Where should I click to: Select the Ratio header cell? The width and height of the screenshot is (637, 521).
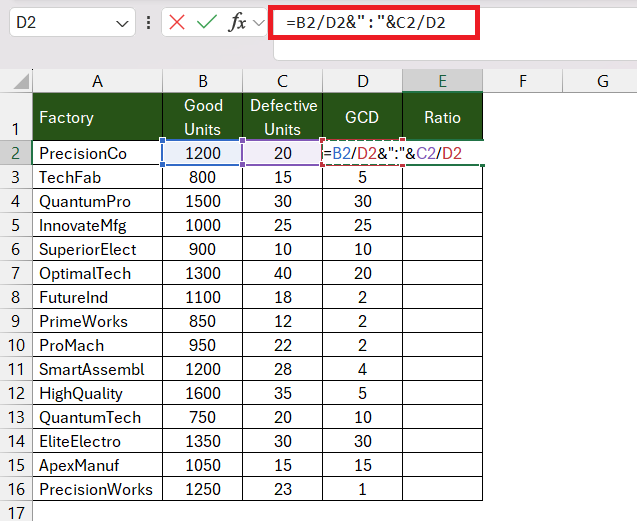pos(442,117)
